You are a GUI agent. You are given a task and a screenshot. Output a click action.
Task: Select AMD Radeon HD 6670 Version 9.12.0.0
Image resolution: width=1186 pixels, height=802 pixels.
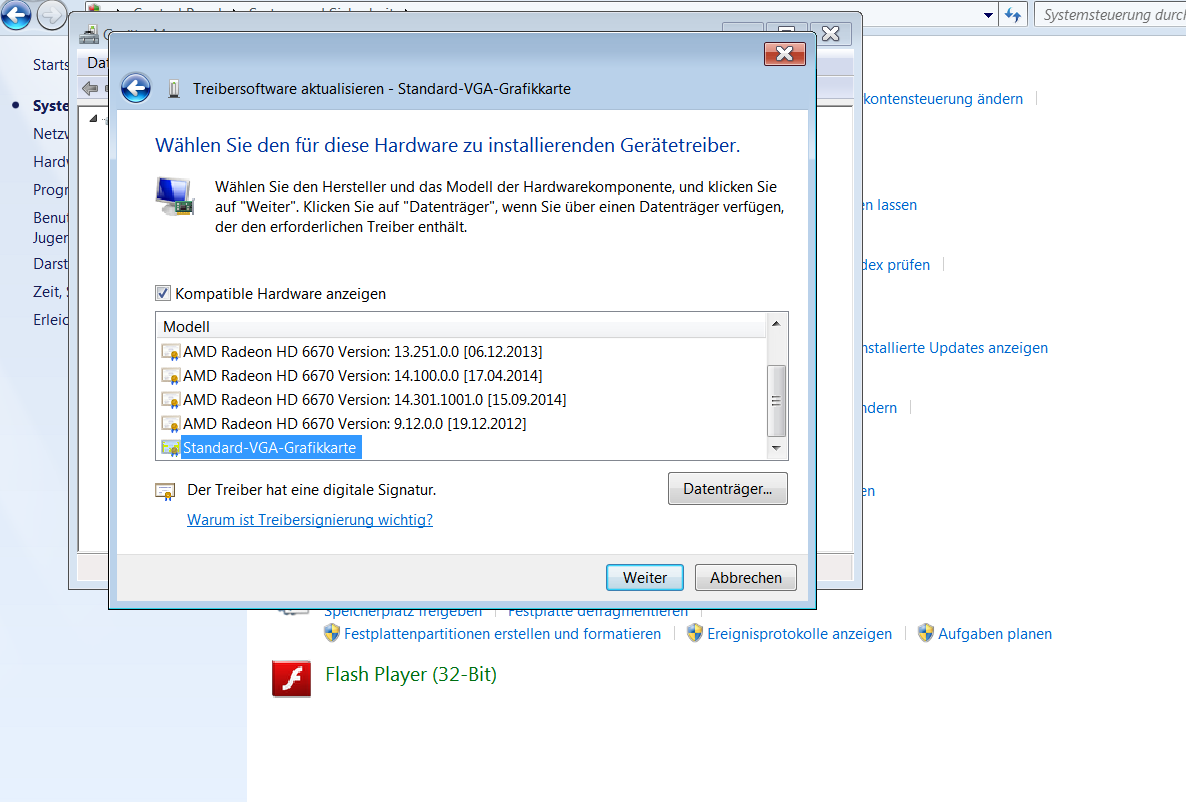[x=355, y=424]
